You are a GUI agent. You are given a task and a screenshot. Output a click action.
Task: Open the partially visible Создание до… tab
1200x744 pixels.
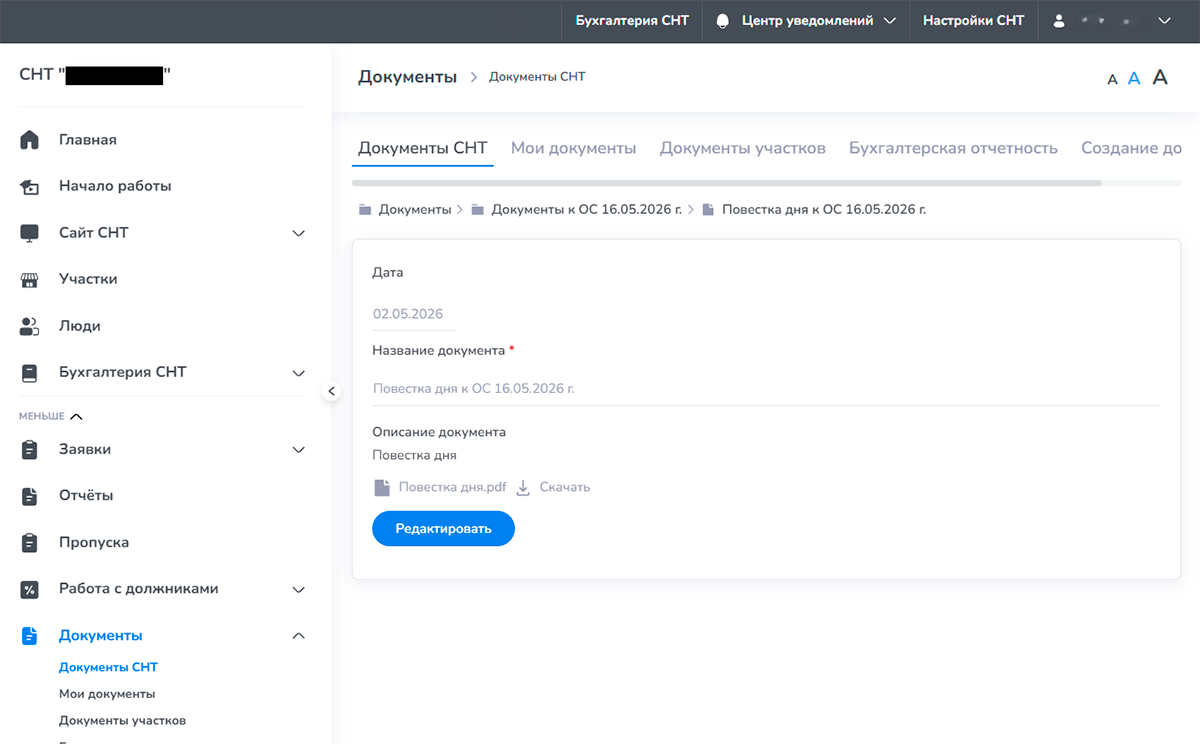[1131, 148]
